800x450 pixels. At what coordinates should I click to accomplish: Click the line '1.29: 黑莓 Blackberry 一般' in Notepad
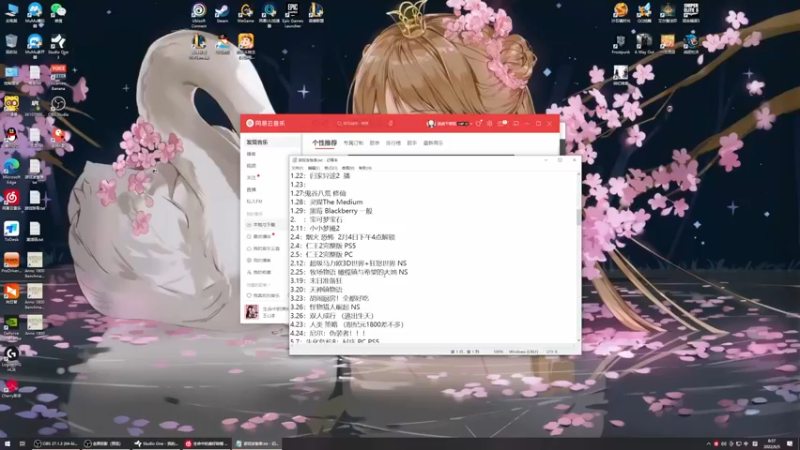coord(331,211)
